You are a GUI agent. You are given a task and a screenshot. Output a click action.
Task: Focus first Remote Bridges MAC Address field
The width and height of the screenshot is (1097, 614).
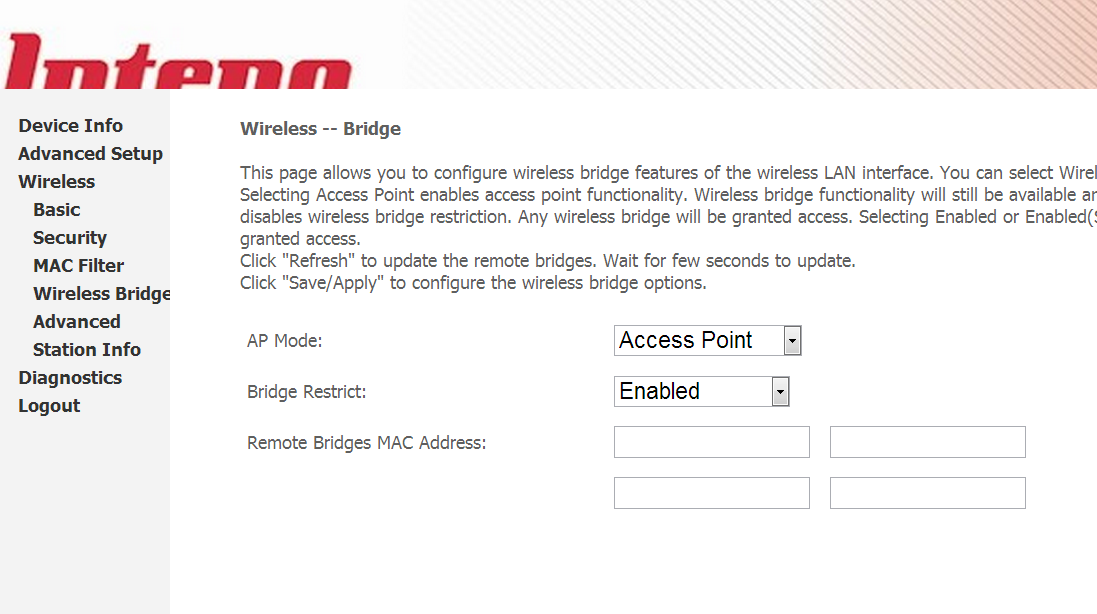click(712, 442)
